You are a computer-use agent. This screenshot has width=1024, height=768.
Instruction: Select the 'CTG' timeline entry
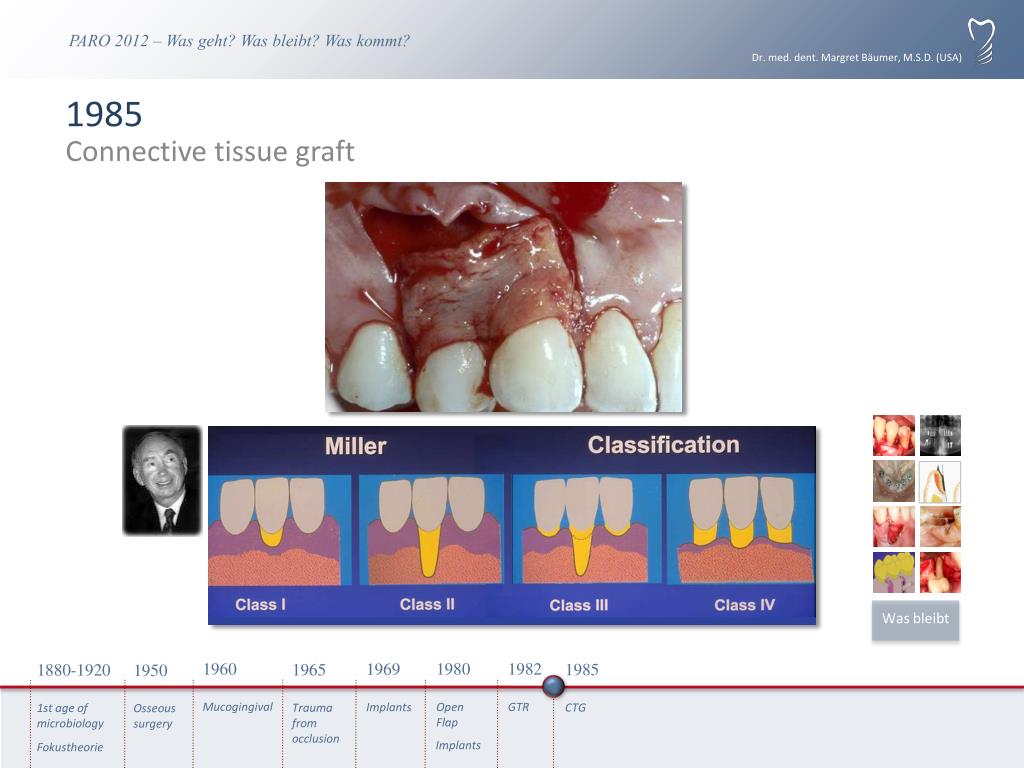point(575,707)
